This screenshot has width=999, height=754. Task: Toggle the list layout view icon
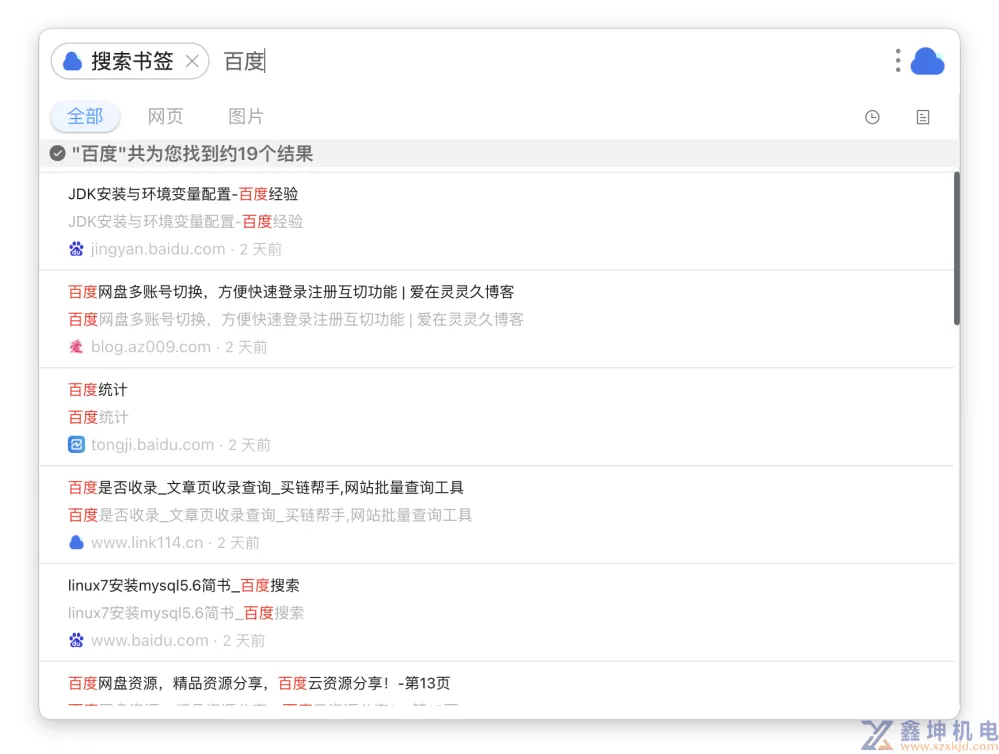(923, 117)
